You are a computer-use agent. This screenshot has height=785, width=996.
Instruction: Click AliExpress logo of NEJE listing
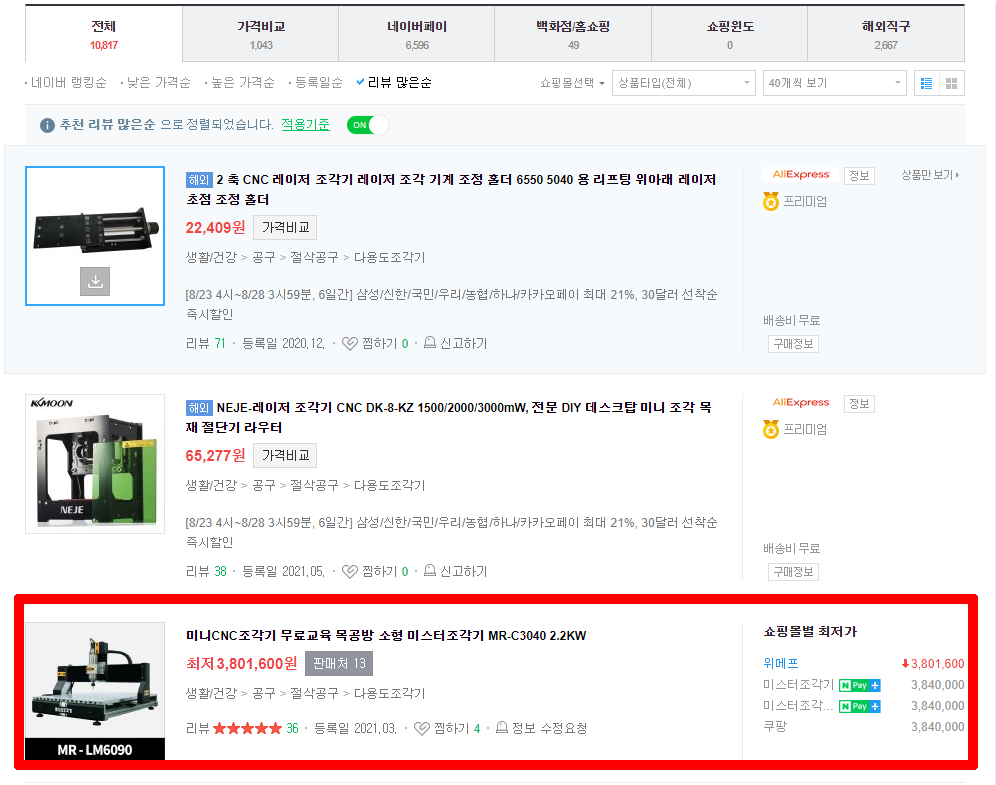coord(801,403)
